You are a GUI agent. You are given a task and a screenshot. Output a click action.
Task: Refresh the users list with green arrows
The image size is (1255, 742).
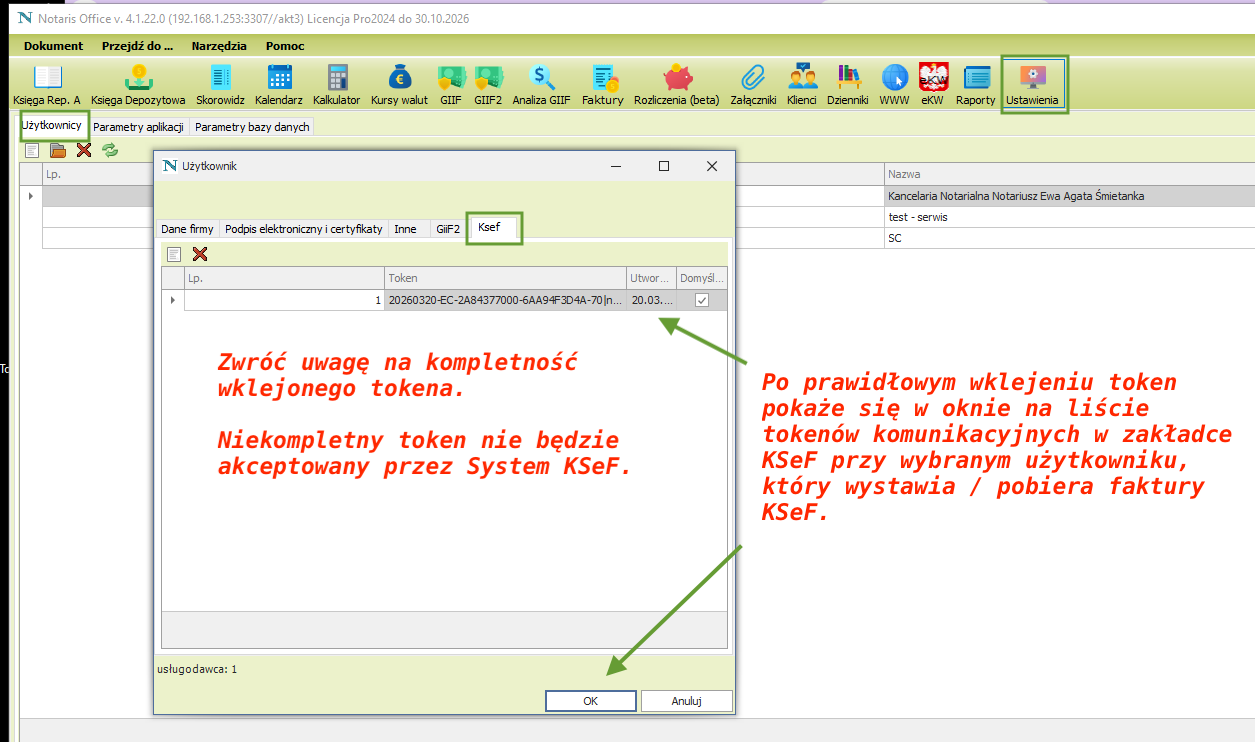[110, 150]
